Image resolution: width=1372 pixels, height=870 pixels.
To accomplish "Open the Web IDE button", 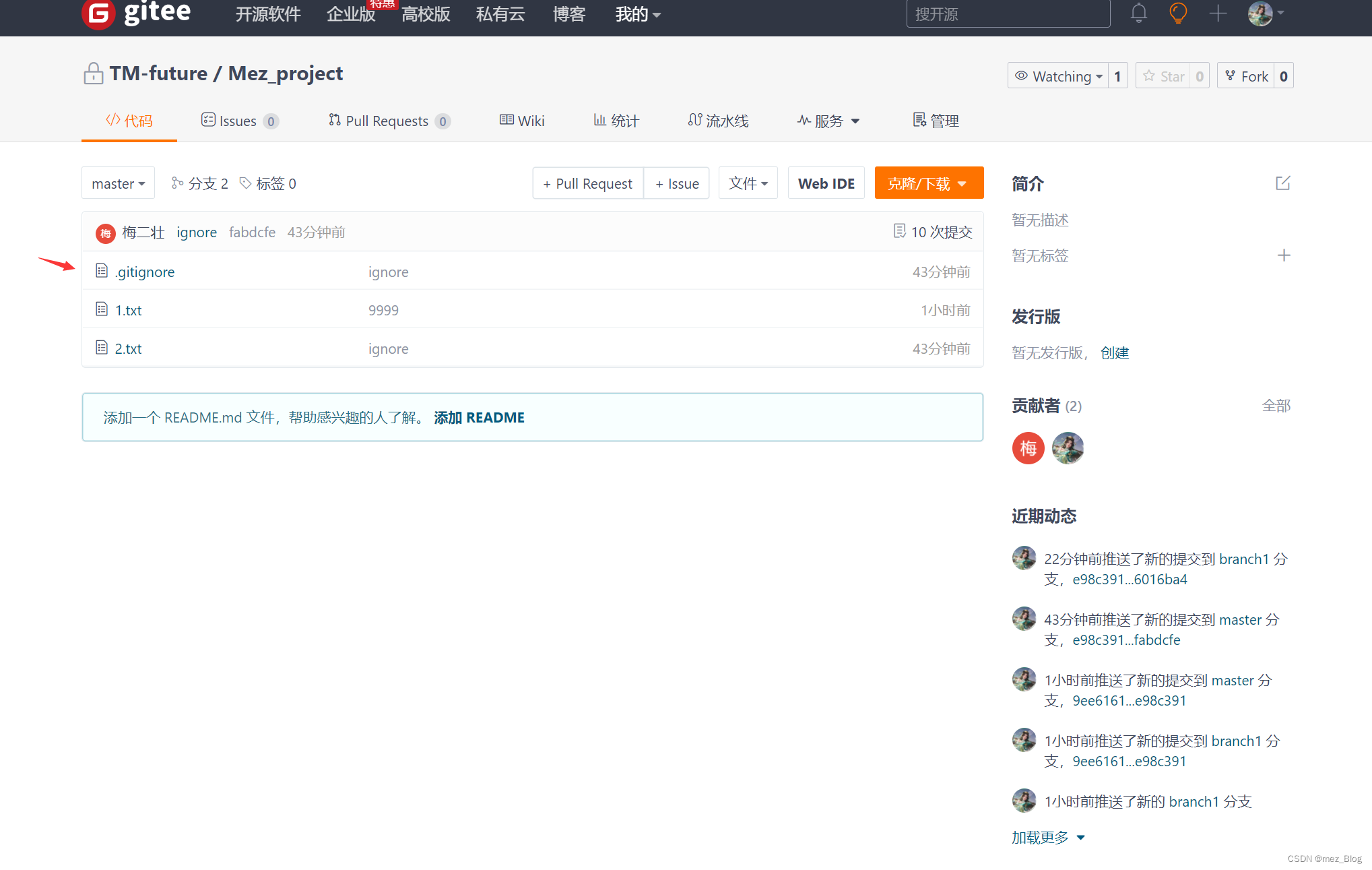I will [826, 183].
